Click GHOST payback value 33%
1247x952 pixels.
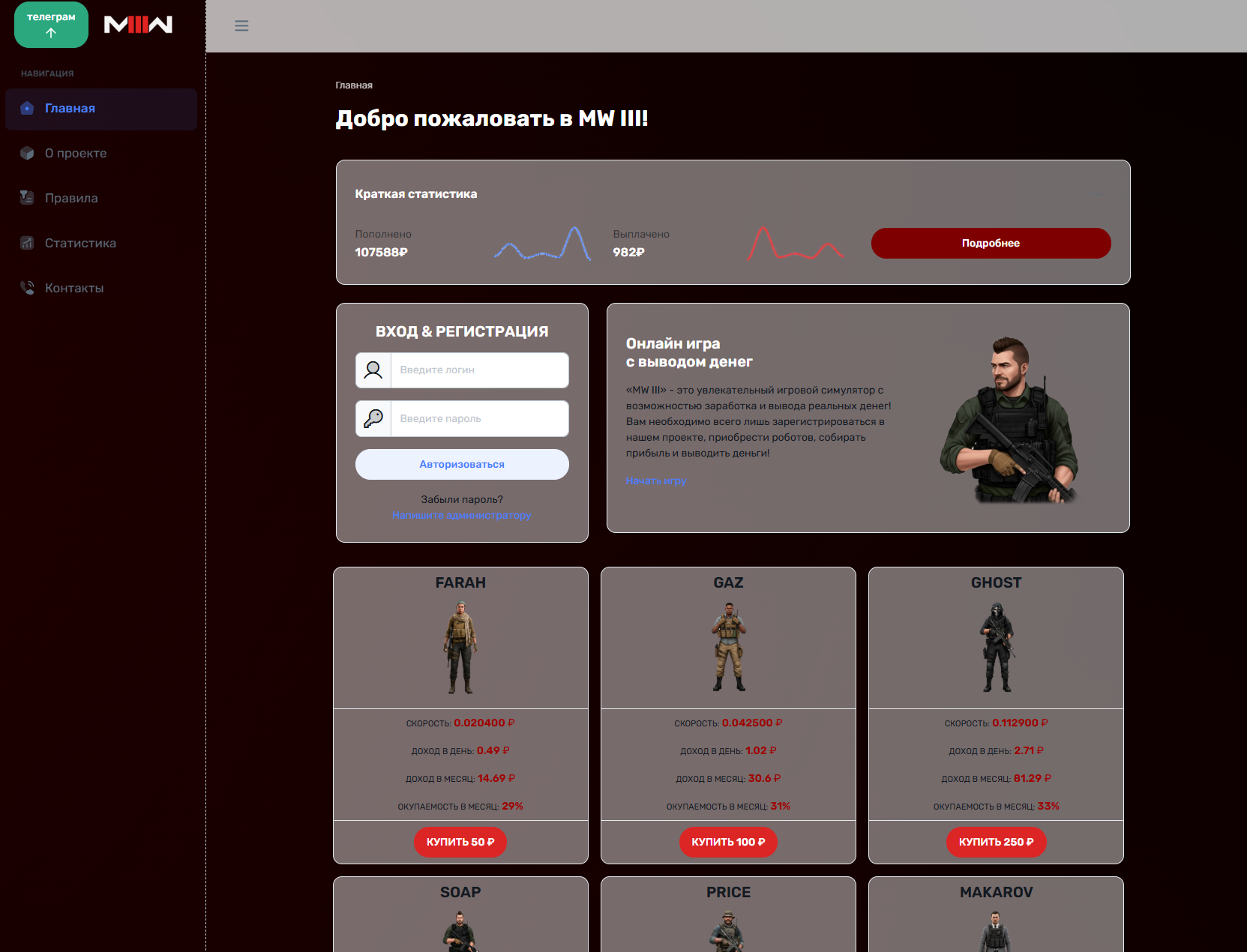[1048, 806]
